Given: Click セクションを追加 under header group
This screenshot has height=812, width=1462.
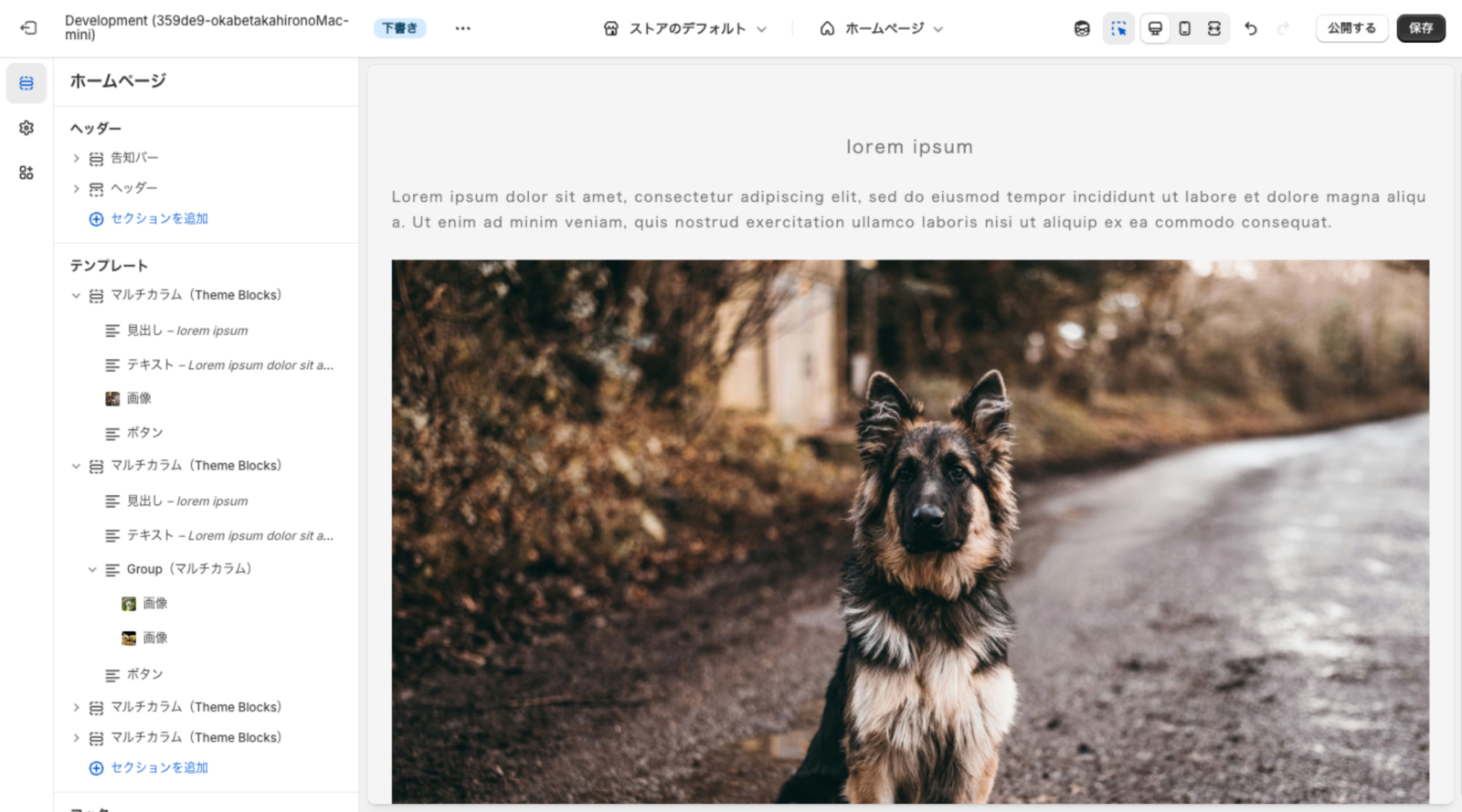Looking at the screenshot, I should click(159, 219).
